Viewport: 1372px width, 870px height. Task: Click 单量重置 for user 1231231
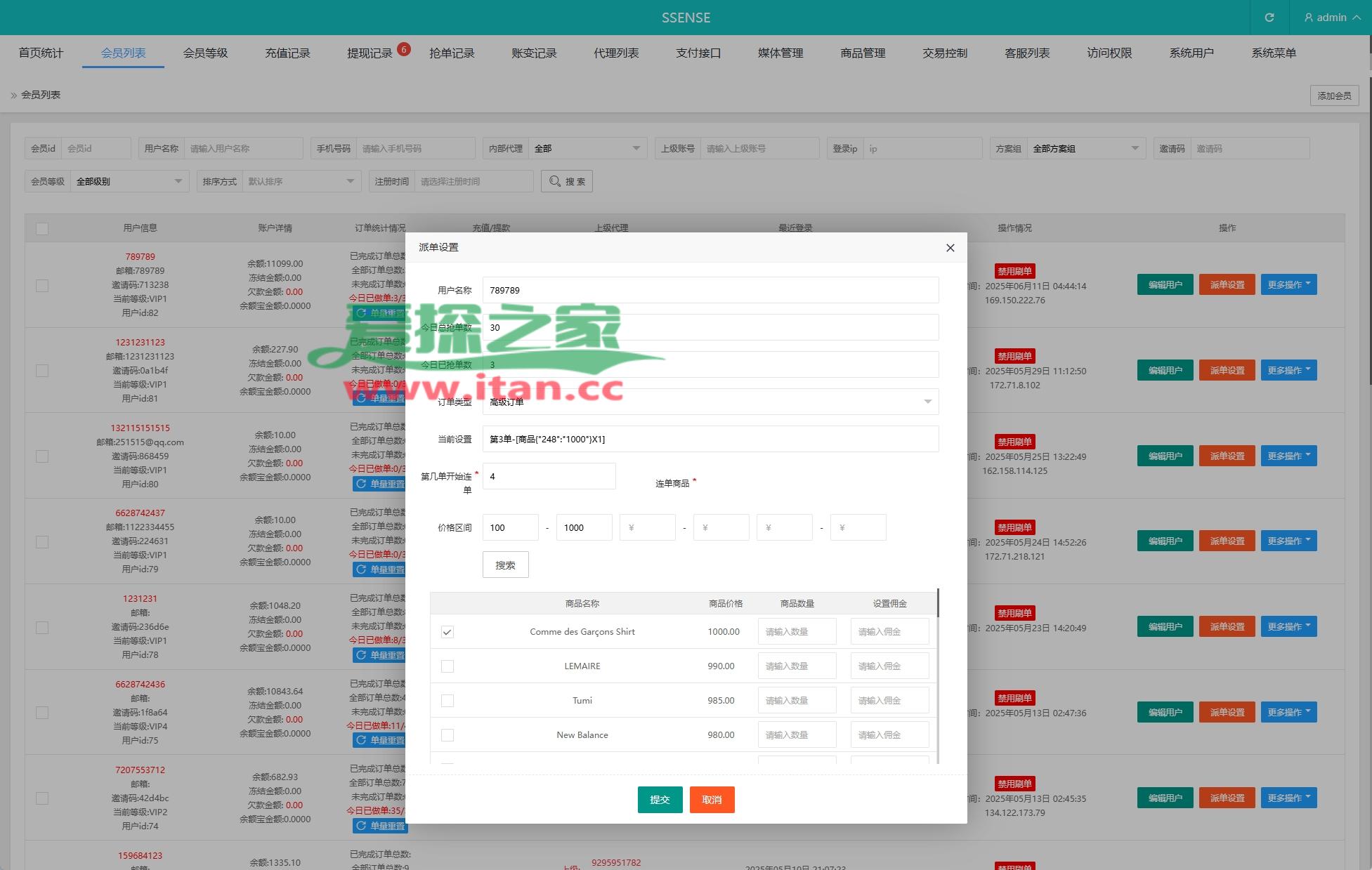[379, 655]
